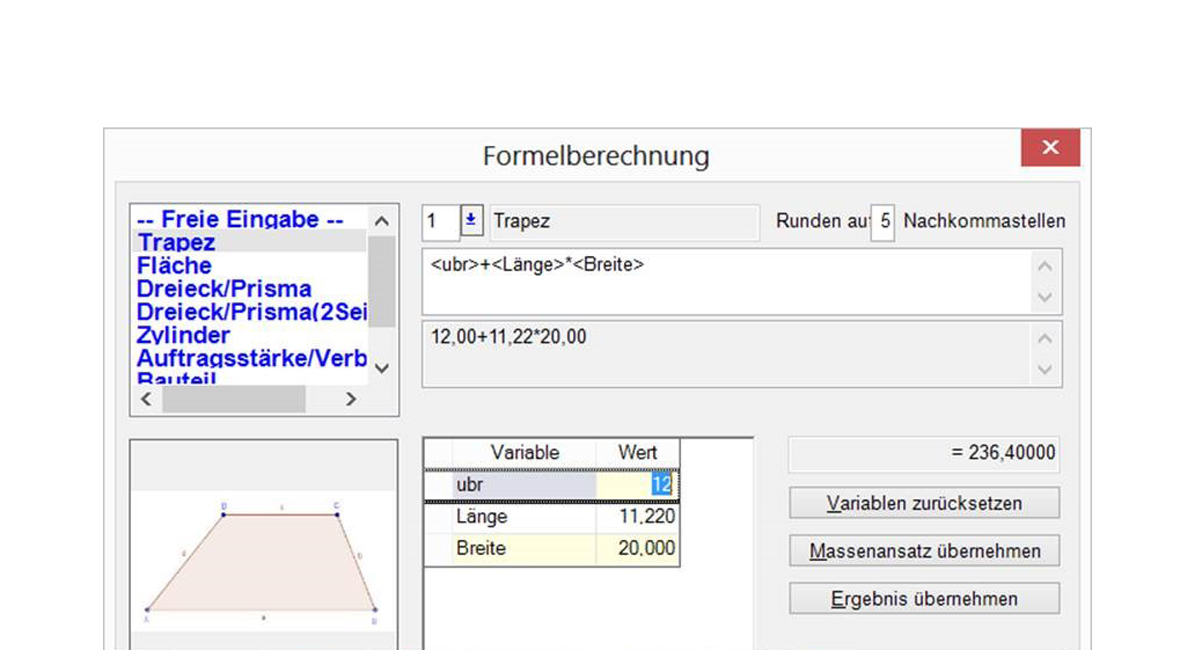Image resolution: width=1180 pixels, height=650 pixels.
Task: Click the 'ubr' value cell
Action: pos(636,485)
